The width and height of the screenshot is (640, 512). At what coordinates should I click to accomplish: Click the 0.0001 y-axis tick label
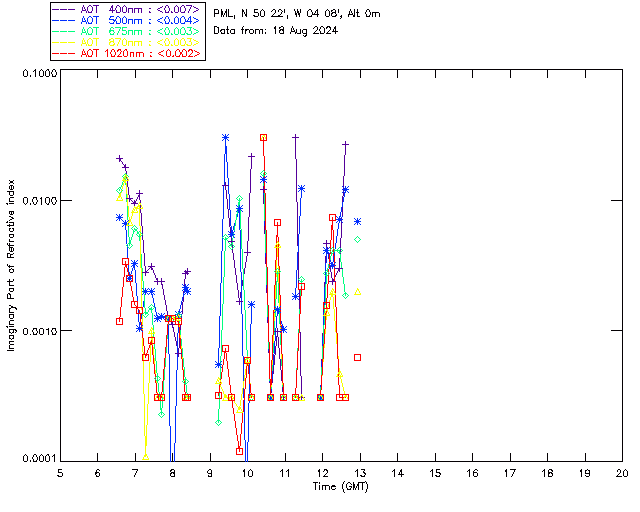pyautogui.click(x=37, y=459)
